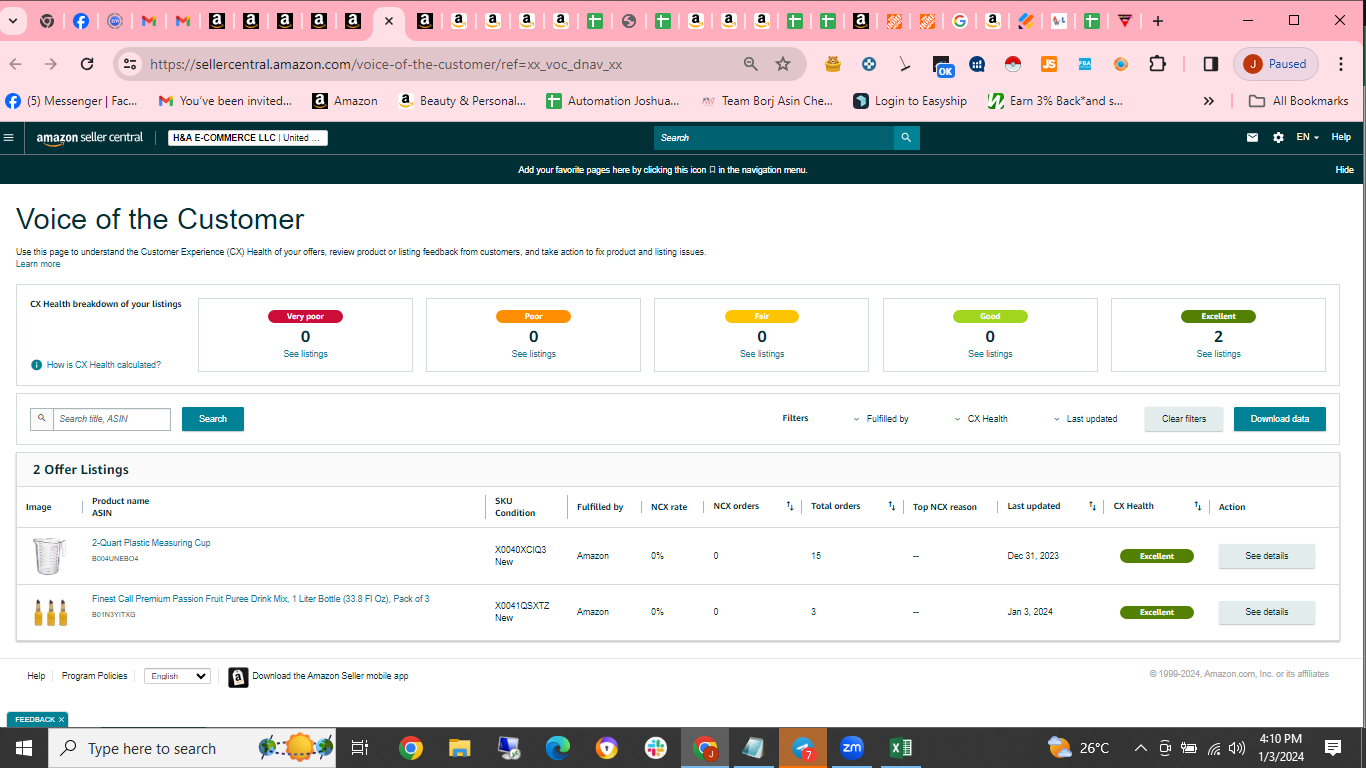This screenshot has height=768, width=1366.
Task: See details for Passion Fruit Puree listing
Action: tap(1267, 612)
